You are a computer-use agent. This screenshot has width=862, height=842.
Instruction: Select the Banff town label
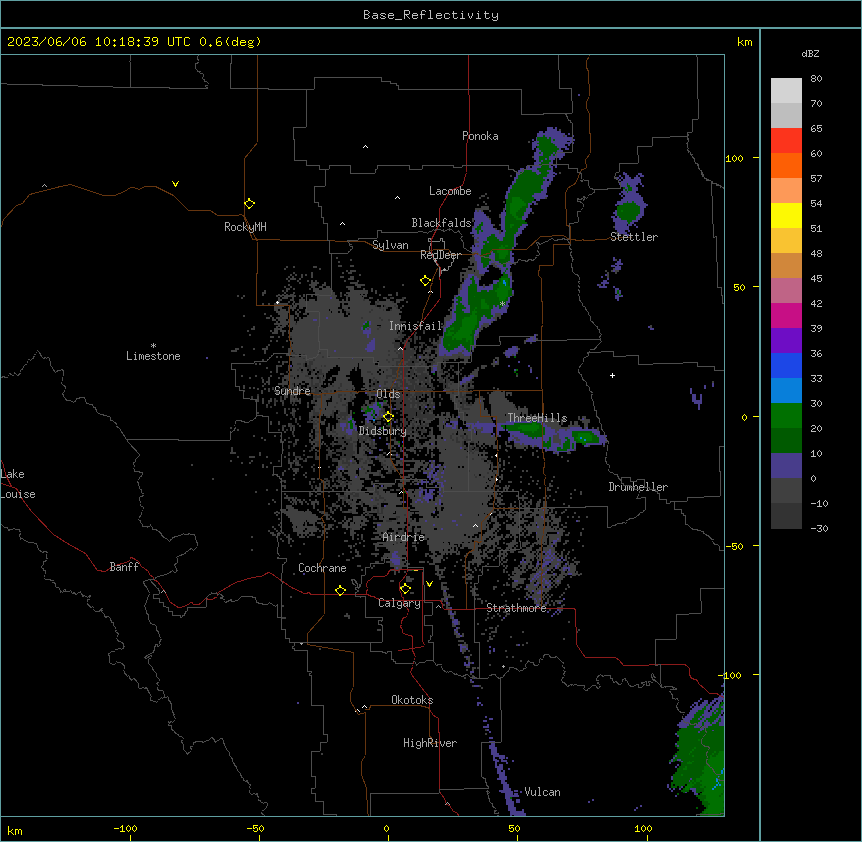(x=124, y=567)
